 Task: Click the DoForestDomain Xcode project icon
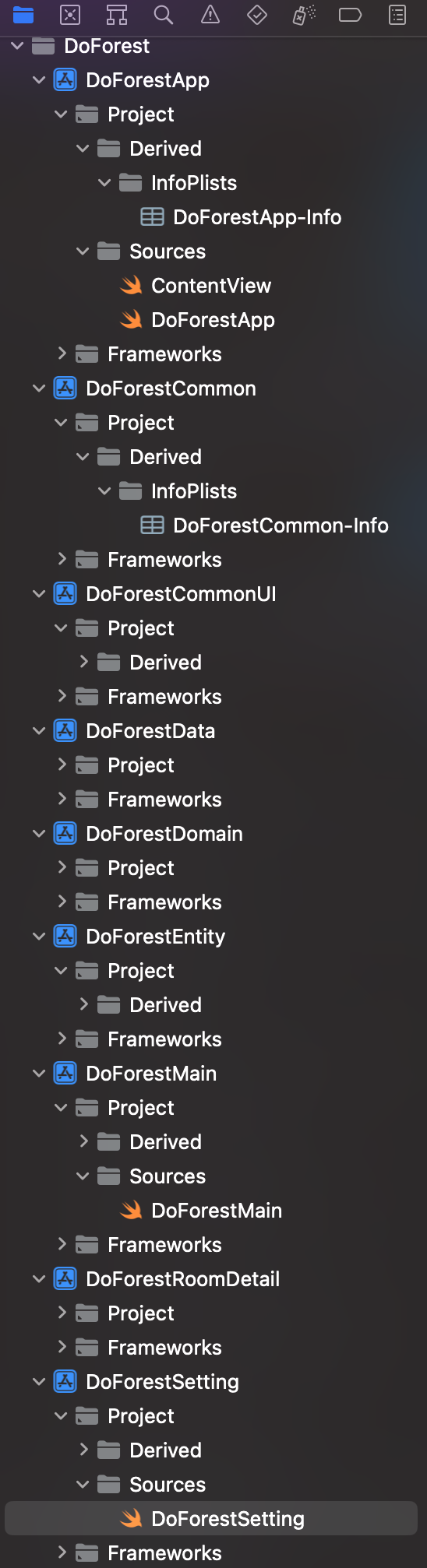coord(65,834)
